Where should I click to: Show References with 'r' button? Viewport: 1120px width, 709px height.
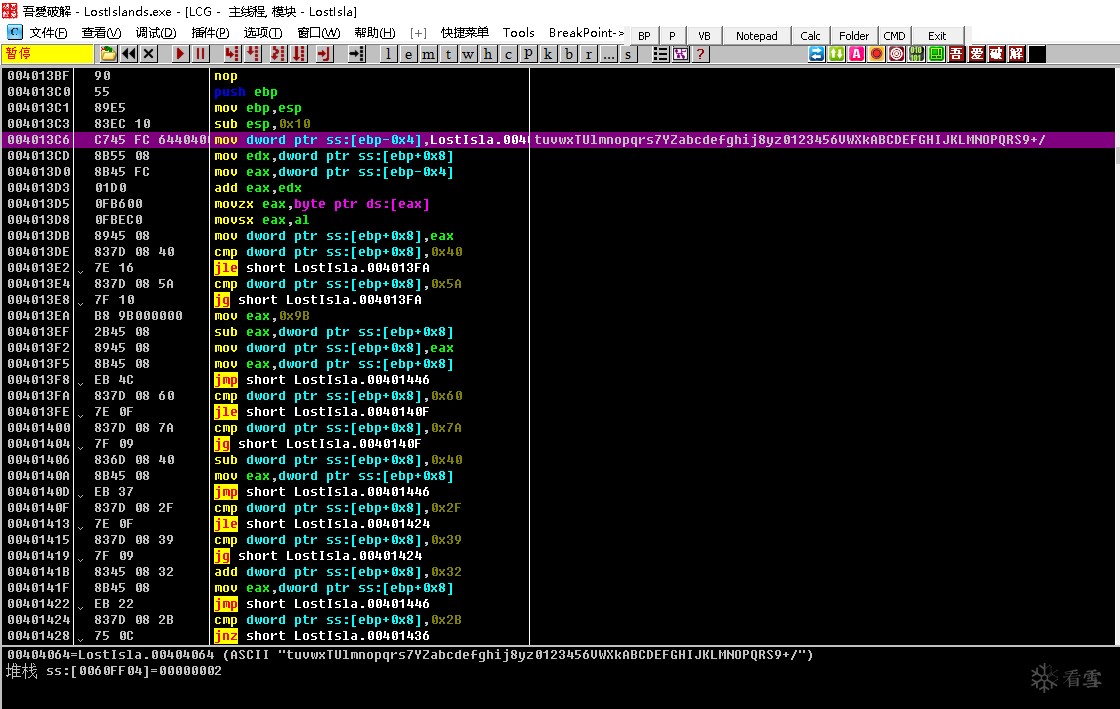point(589,54)
